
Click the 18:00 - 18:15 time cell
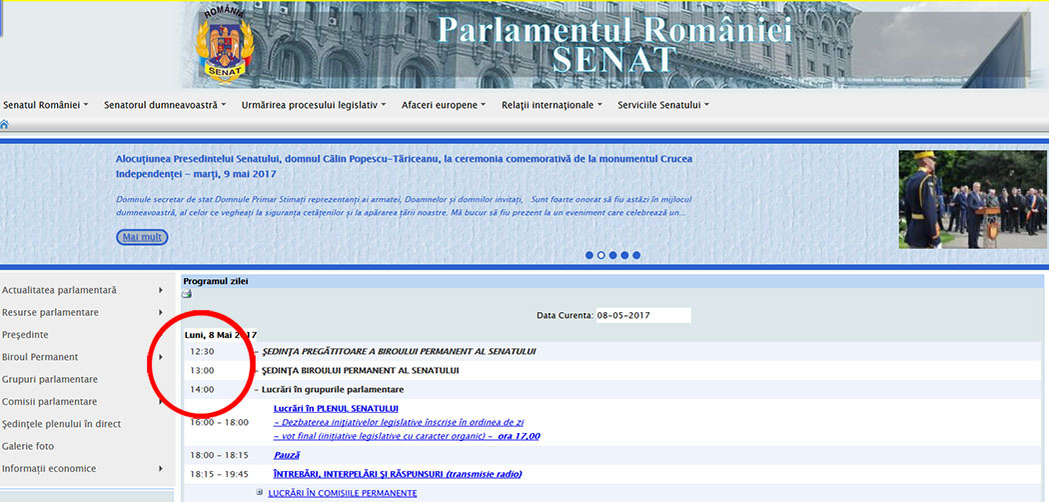coord(219,455)
